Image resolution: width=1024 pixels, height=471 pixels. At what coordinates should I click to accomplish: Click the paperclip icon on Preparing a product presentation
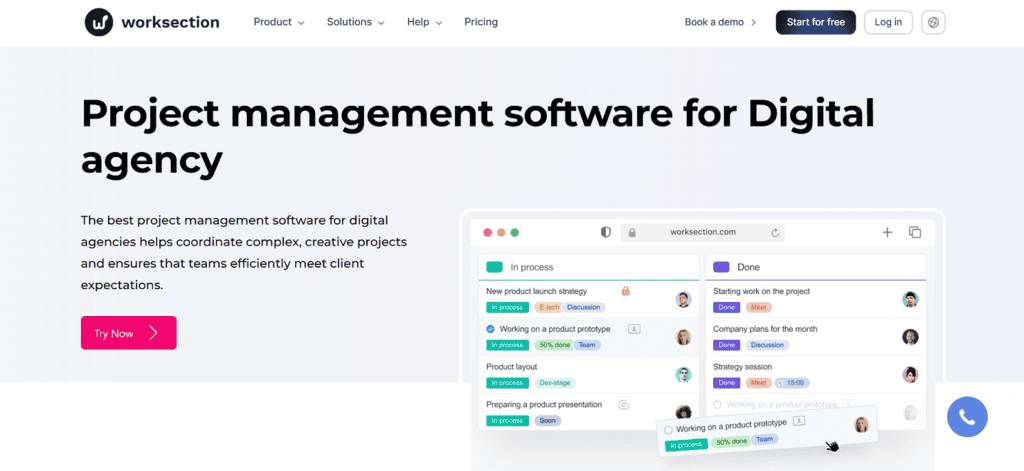tap(623, 405)
